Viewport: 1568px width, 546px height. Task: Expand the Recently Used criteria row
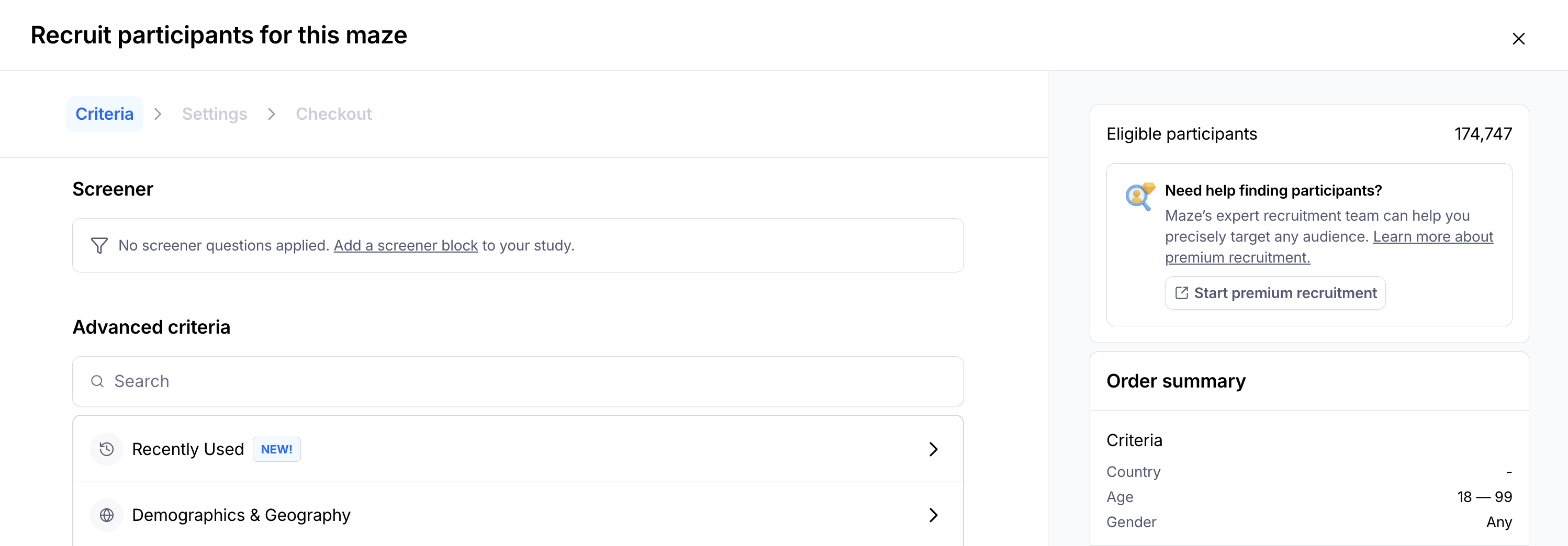933,449
